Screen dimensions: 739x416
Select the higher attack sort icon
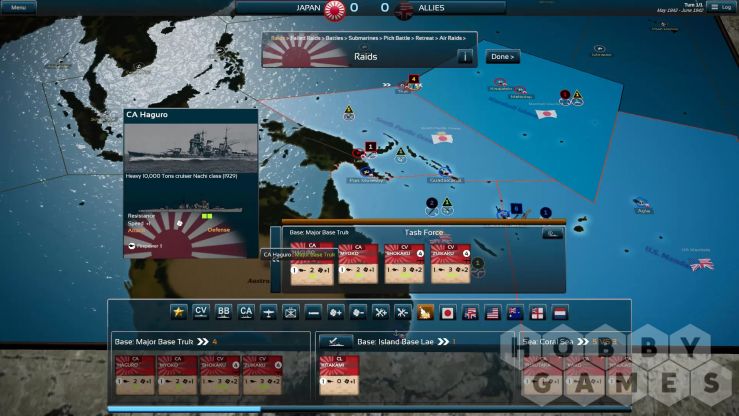[x=380, y=312]
